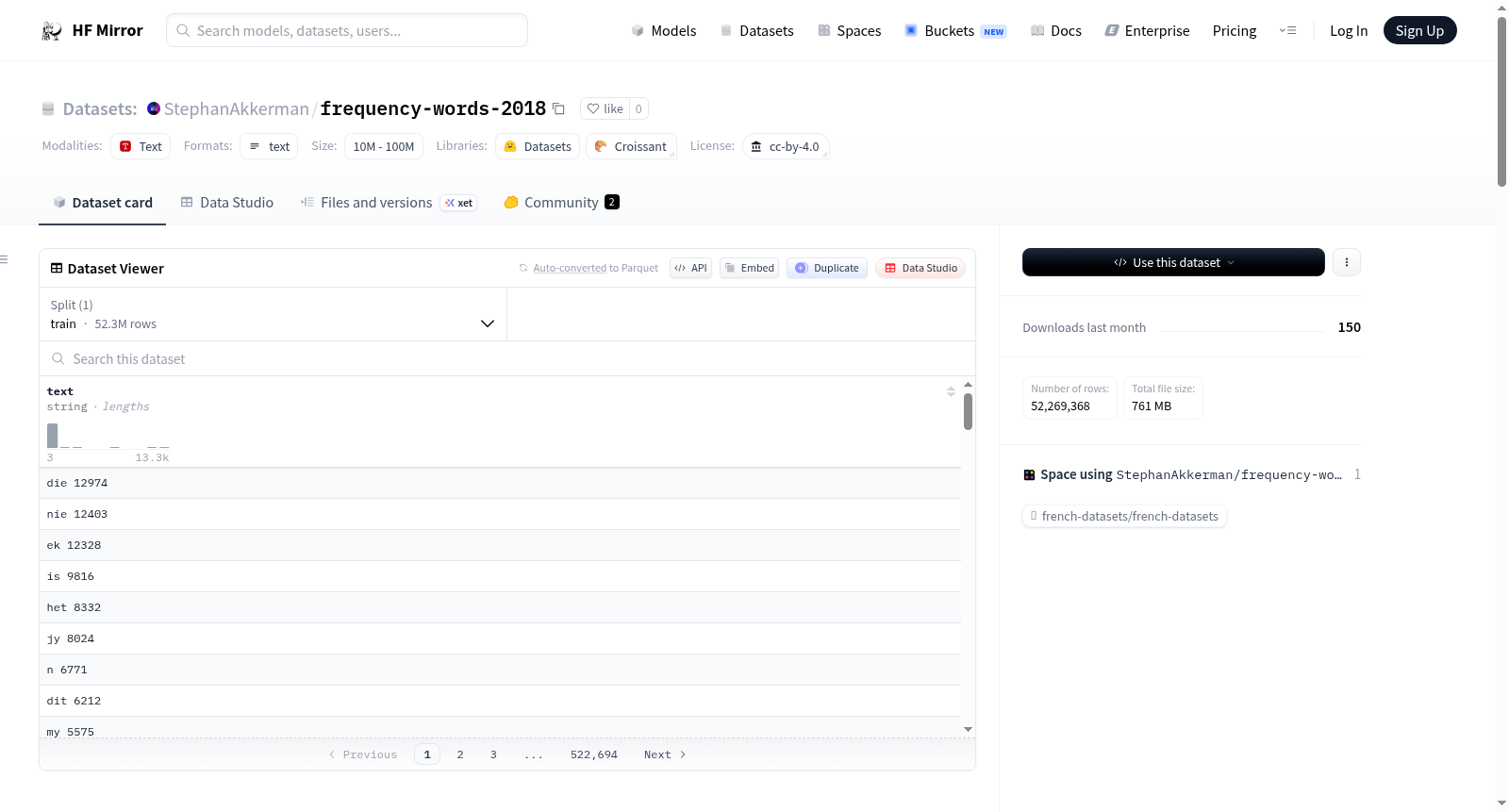Image resolution: width=1509 pixels, height=812 pixels.
Task: Click the text format tag
Action: (x=269, y=146)
